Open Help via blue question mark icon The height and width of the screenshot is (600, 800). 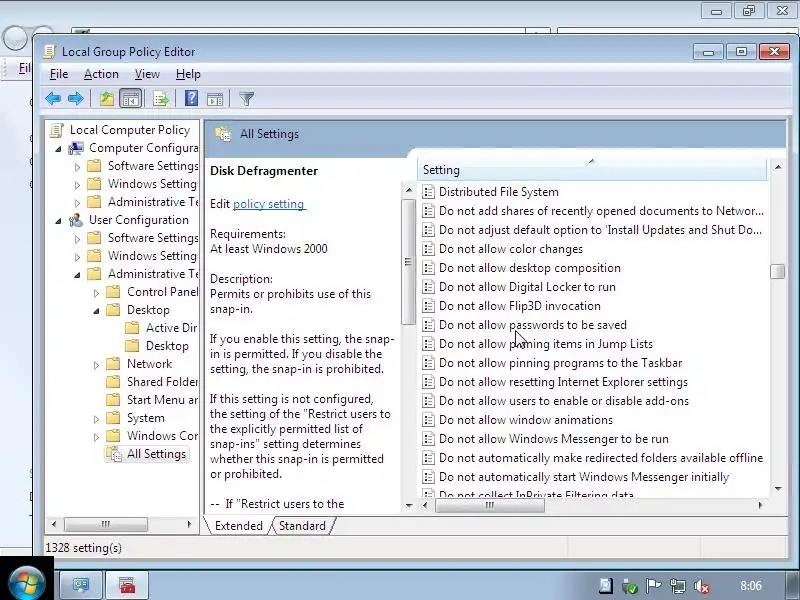(191, 98)
